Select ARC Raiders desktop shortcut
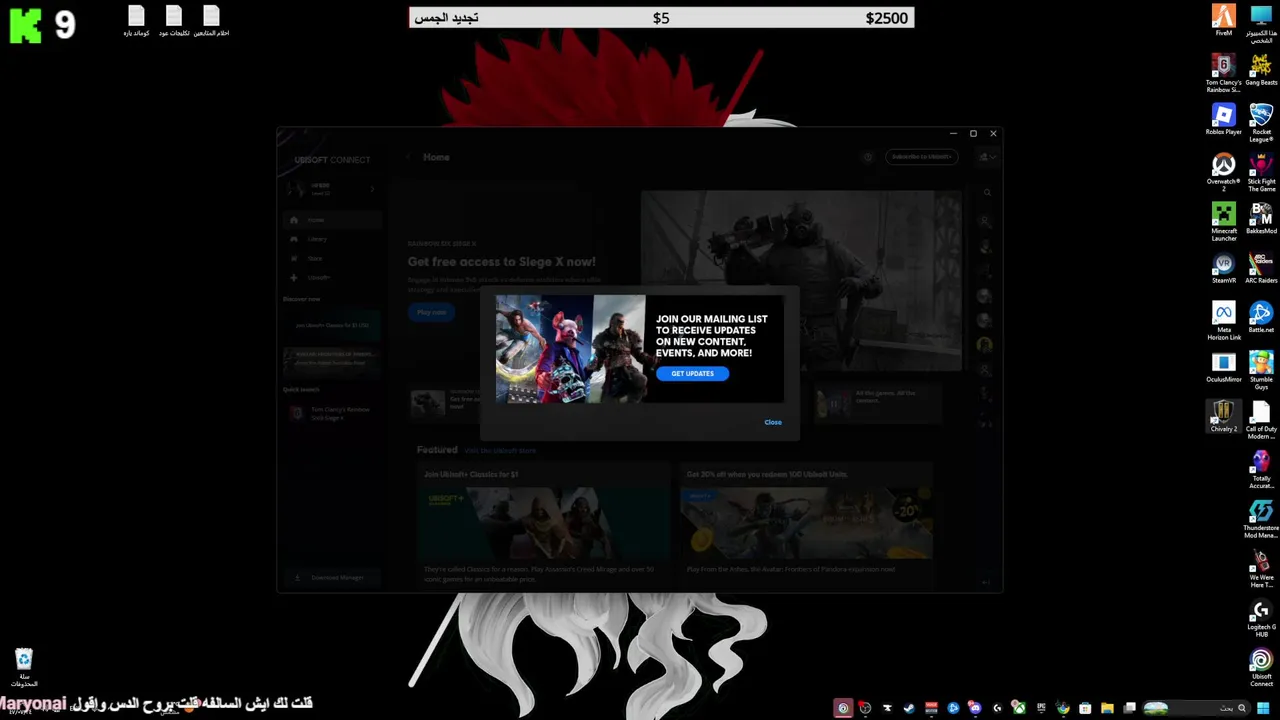The width and height of the screenshot is (1280, 720). coord(1261,268)
